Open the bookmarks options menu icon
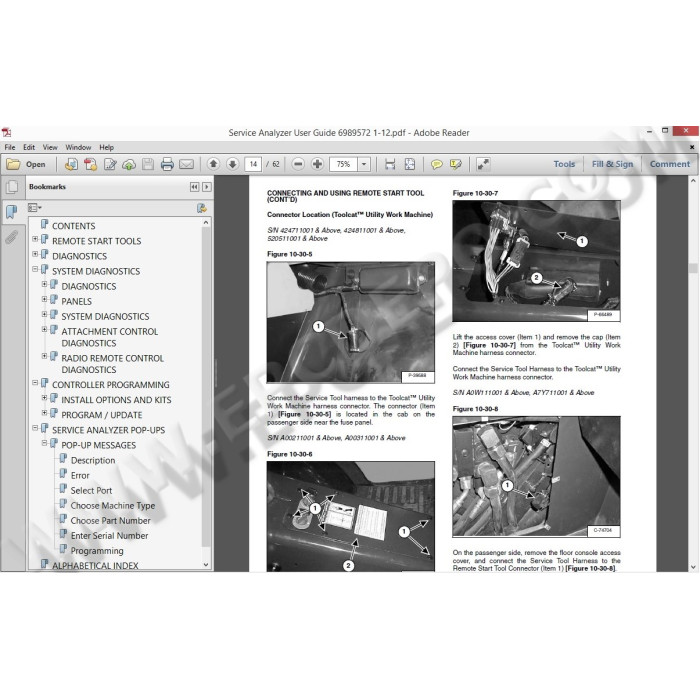The image size is (700, 700). pos(35,208)
